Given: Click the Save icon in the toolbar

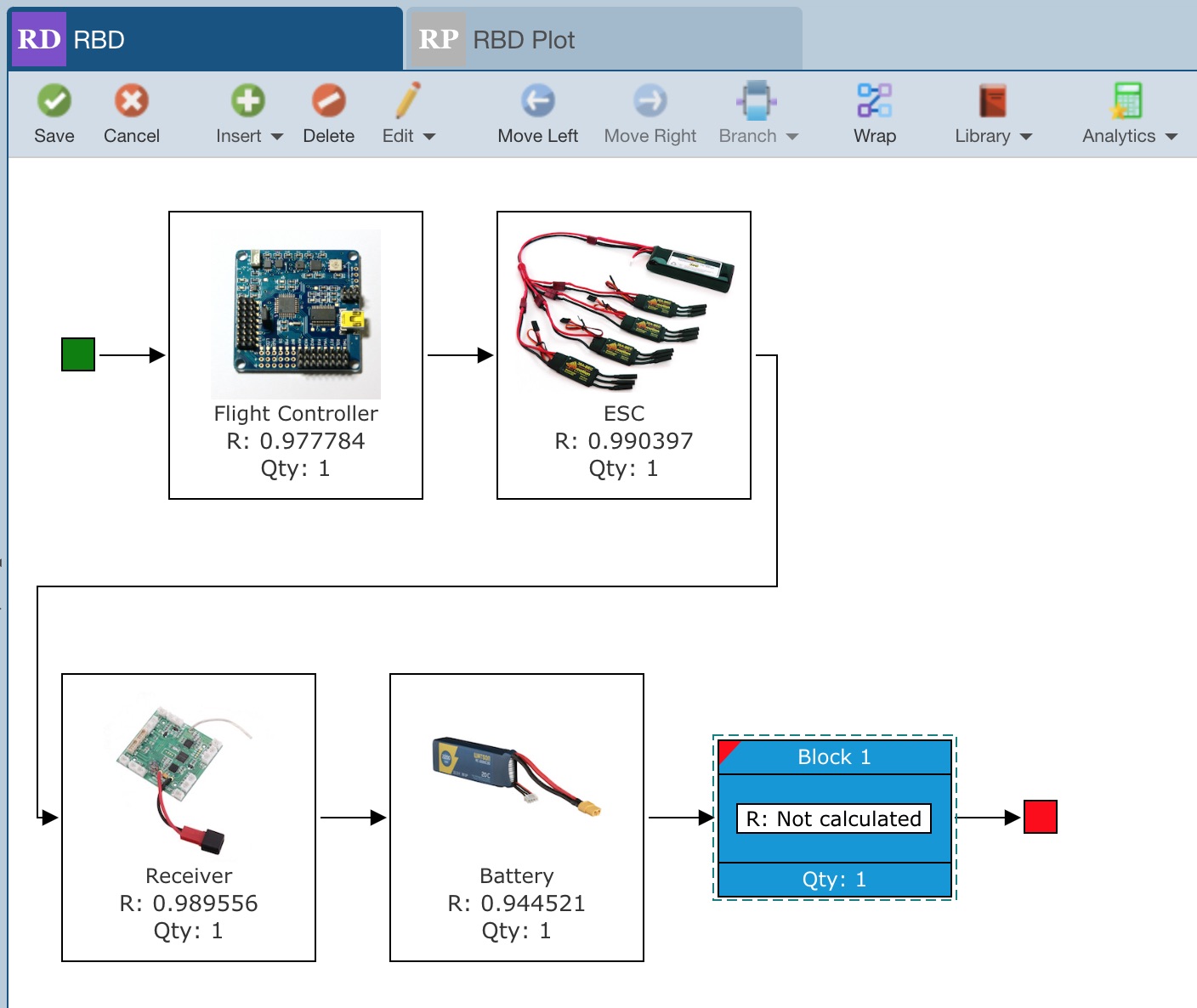Looking at the screenshot, I should tap(54, 100).
